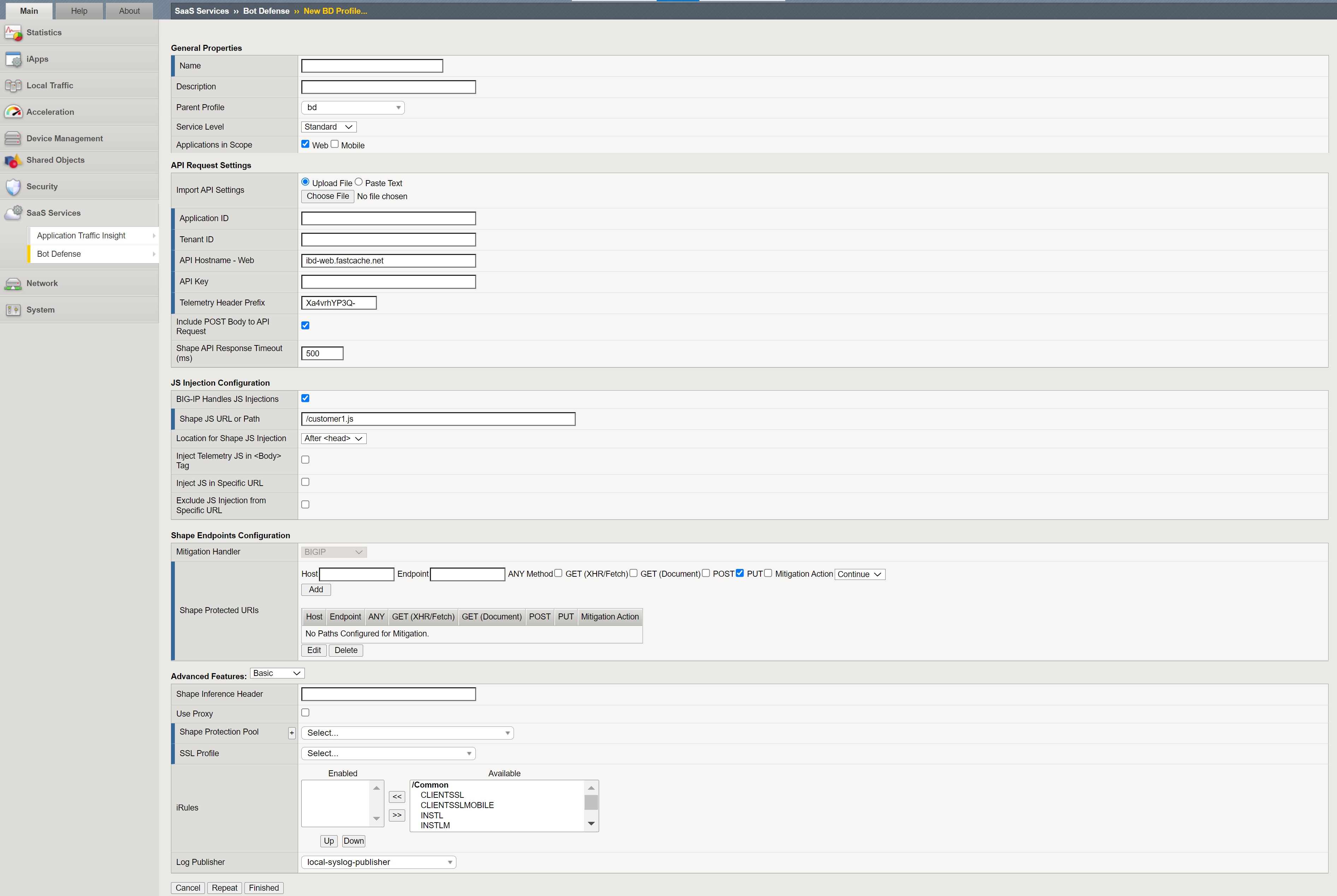Open the Service Level dropdown
The width and height of the screenshot is (1337, 896).
[329, 127]
